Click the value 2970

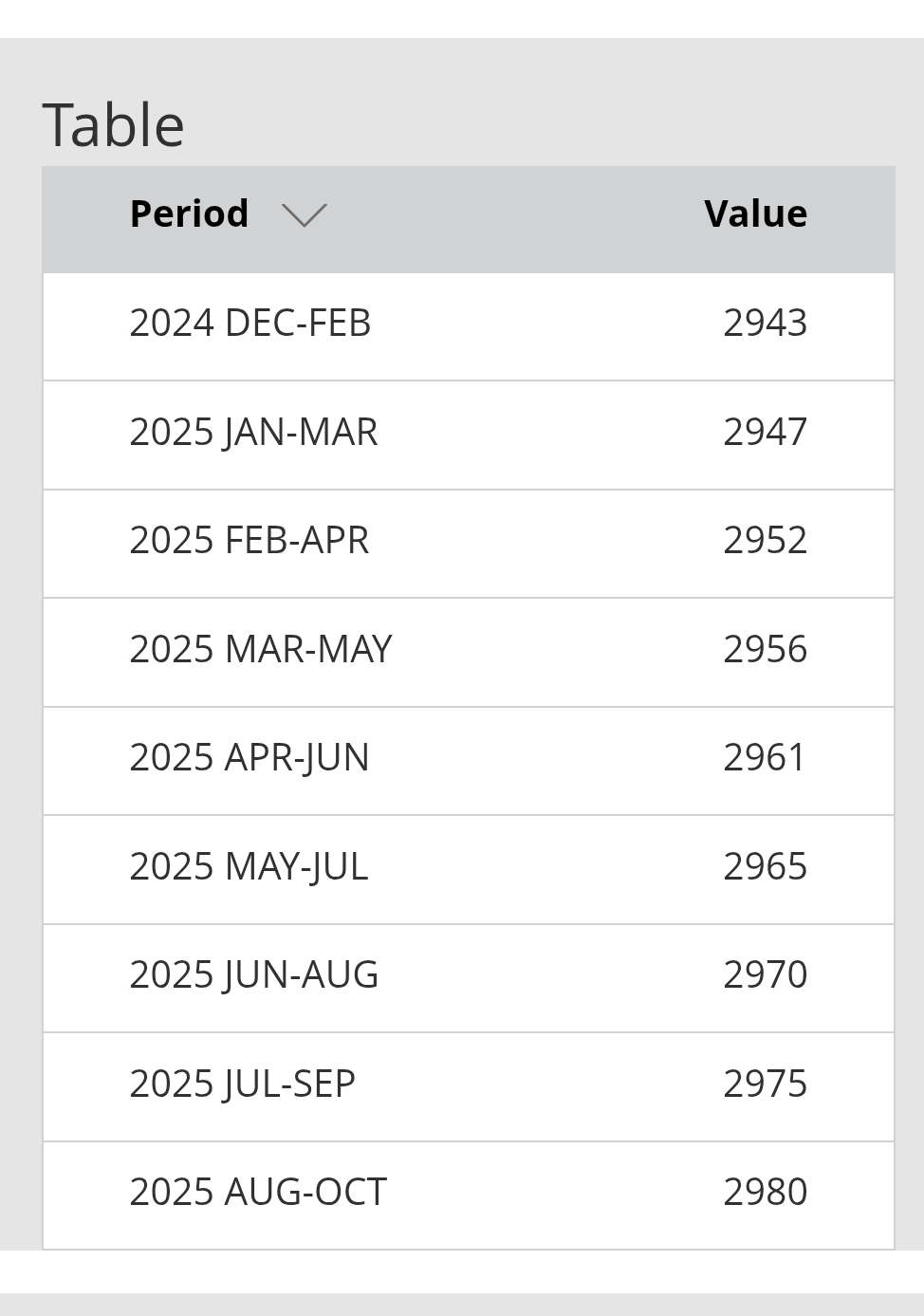coord(765,975)
